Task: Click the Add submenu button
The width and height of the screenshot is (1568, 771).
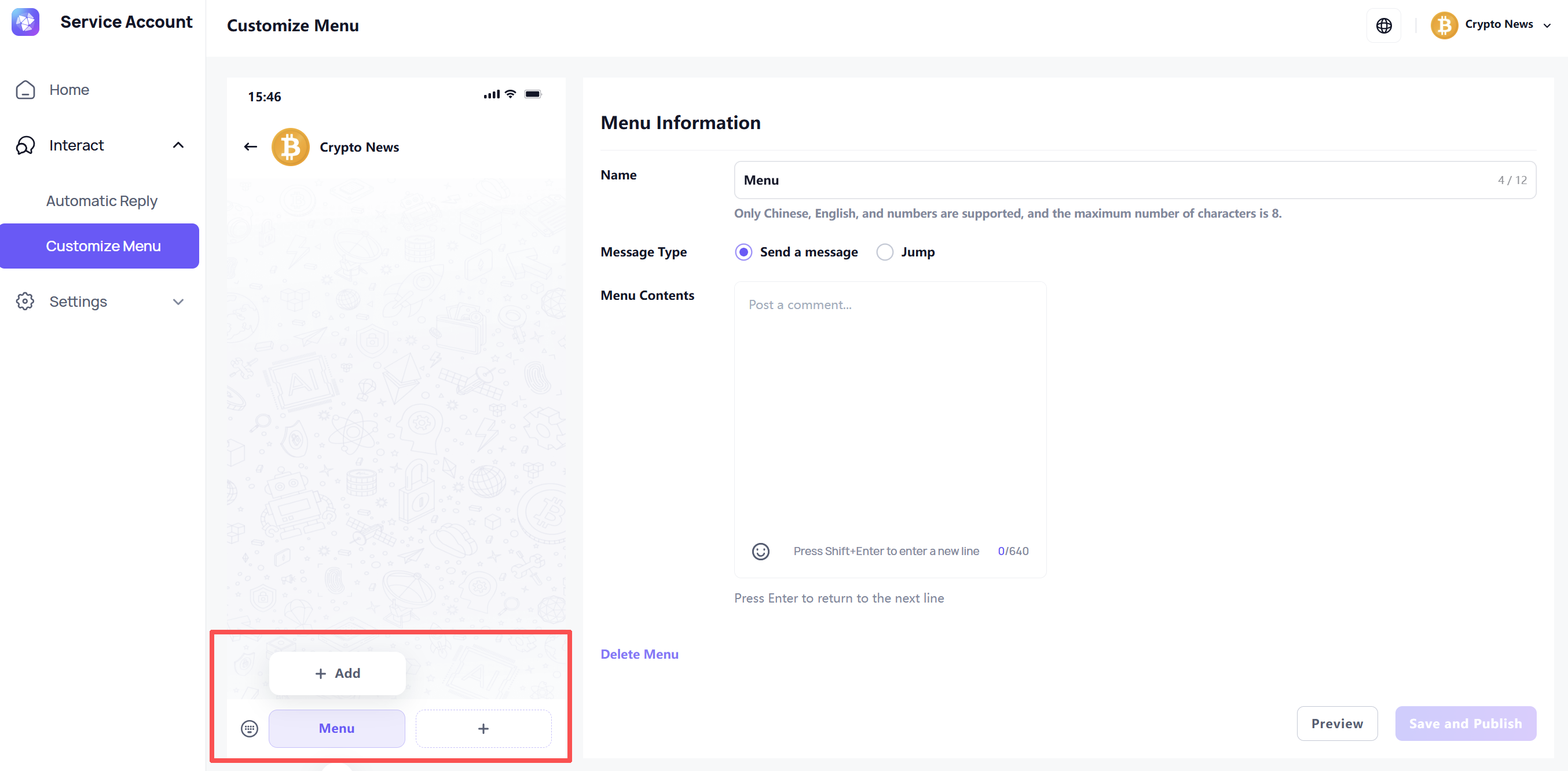Action: pyautogui.click(x=337, y=673)
